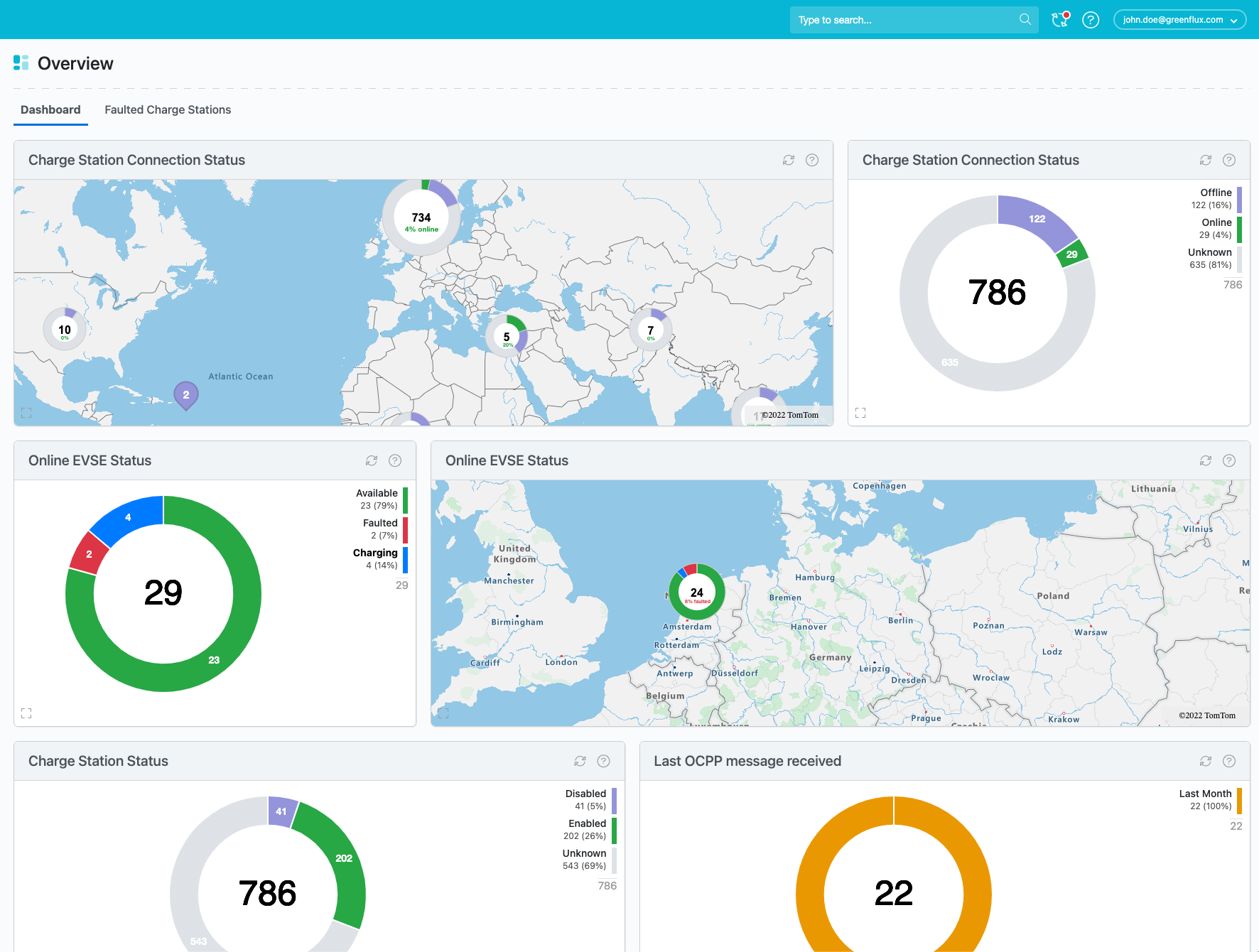Switch to the Faulted Charge Stations tab

pyautogui.click(x=168, y=109)
